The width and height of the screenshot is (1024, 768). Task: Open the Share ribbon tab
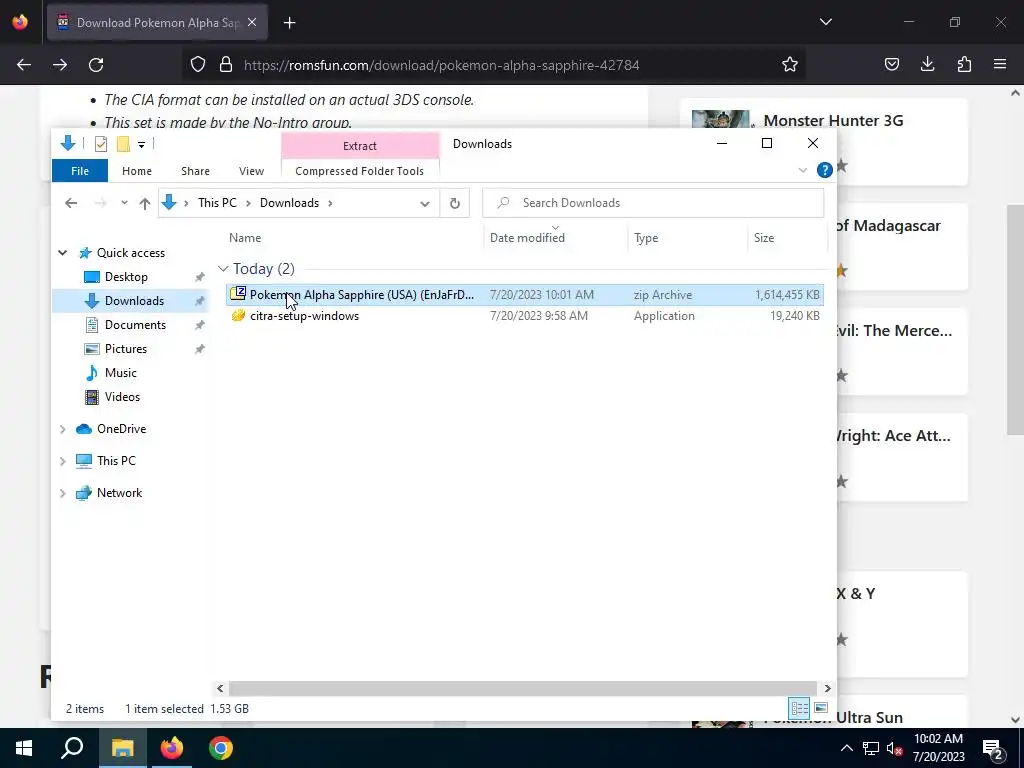[x=195, y=171]
